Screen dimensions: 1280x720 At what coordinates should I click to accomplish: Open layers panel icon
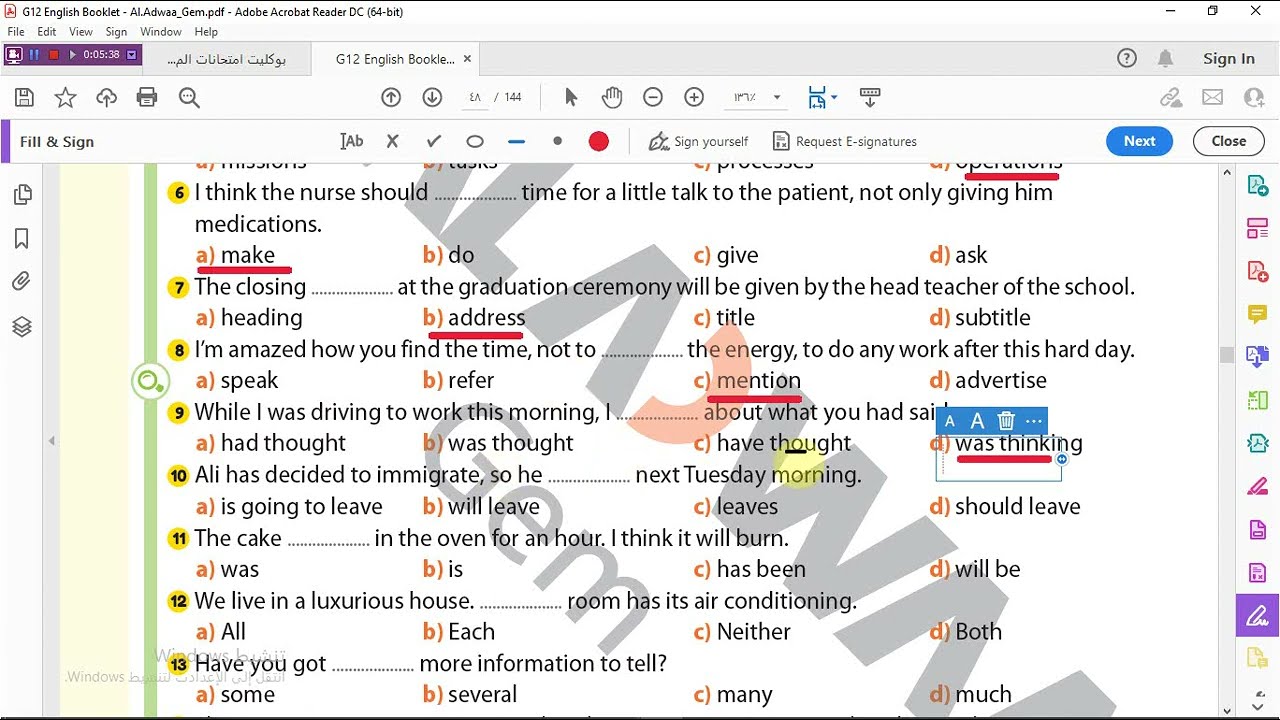coord(22,327)
